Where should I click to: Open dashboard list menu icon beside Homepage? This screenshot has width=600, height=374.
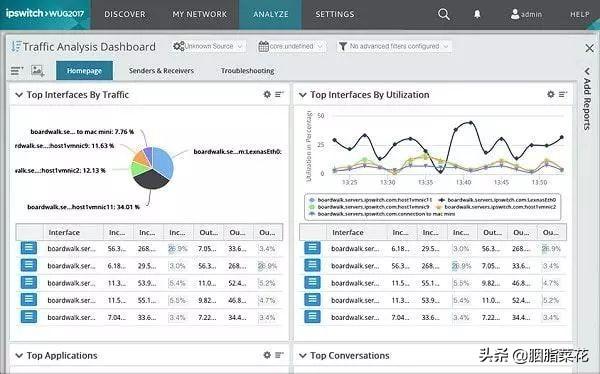point(17,71)
